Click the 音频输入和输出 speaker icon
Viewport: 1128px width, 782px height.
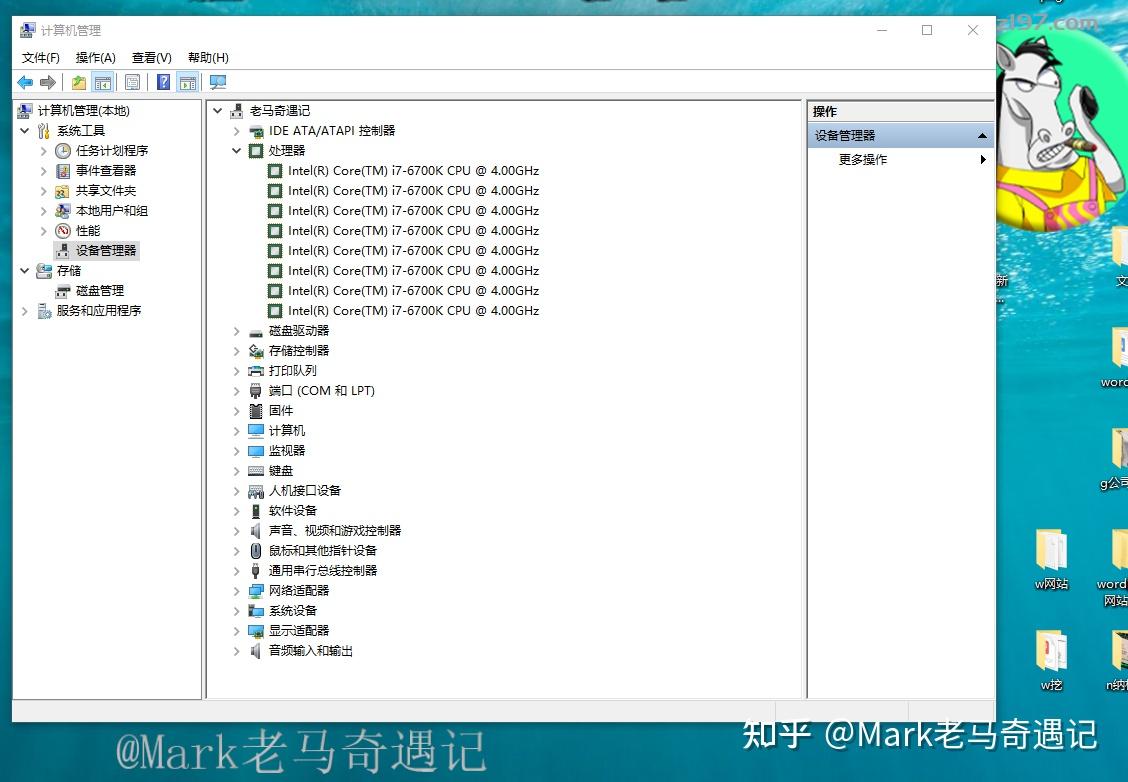[x=255, y=651]
